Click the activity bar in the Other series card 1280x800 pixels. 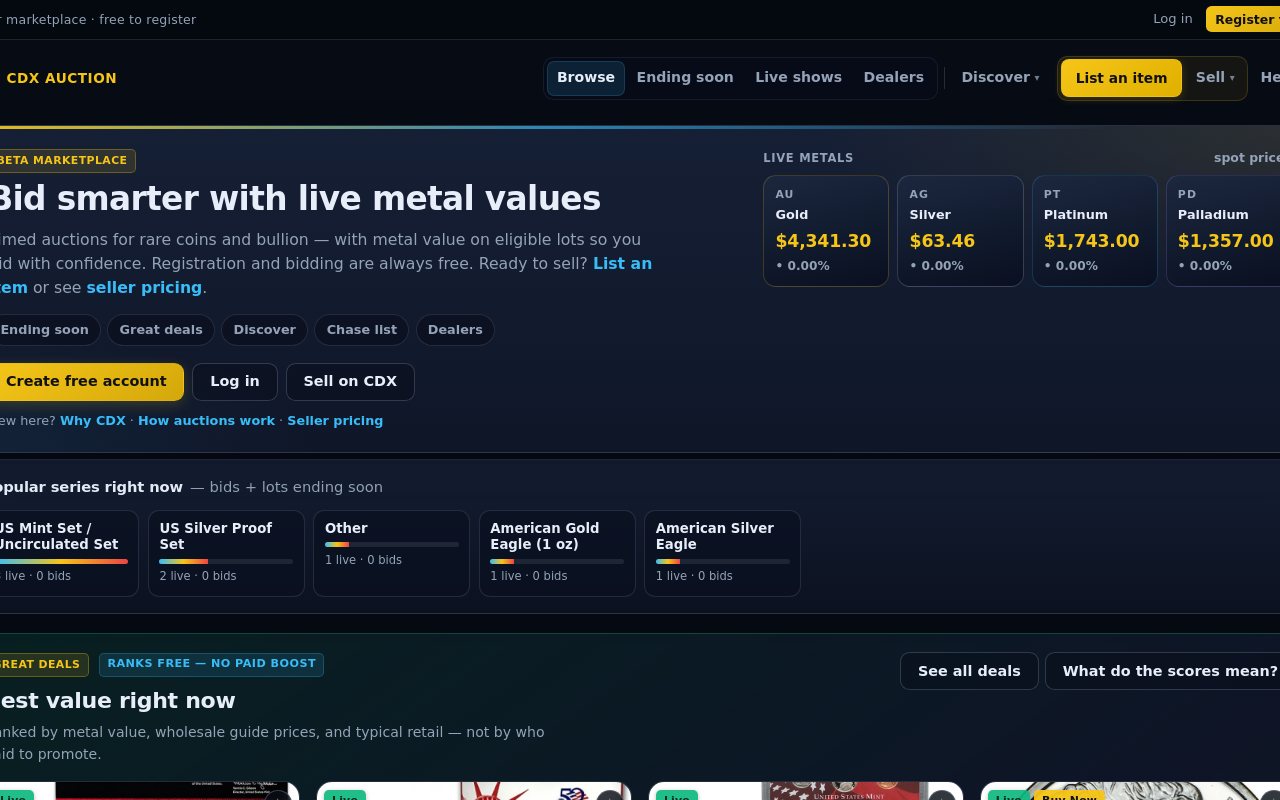point(392,545)
